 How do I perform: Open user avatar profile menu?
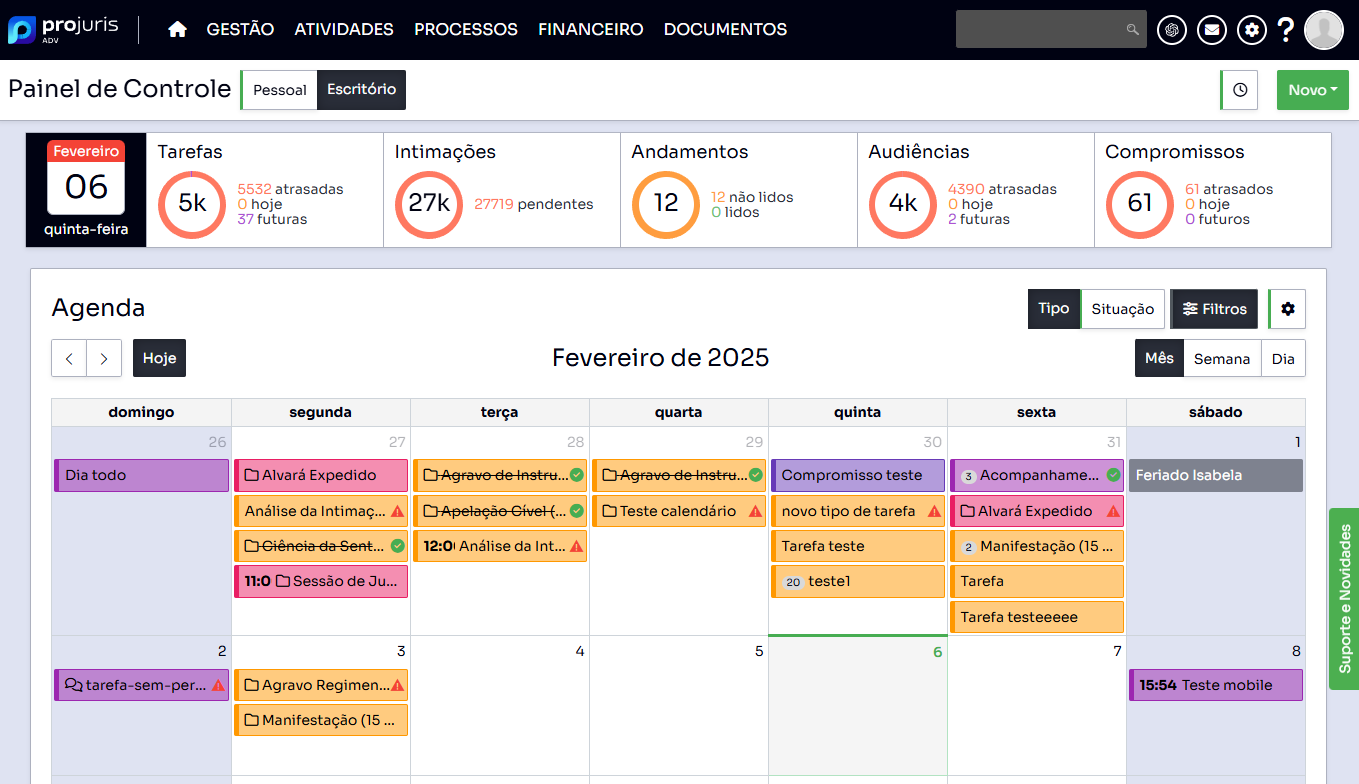[1324, 30]
